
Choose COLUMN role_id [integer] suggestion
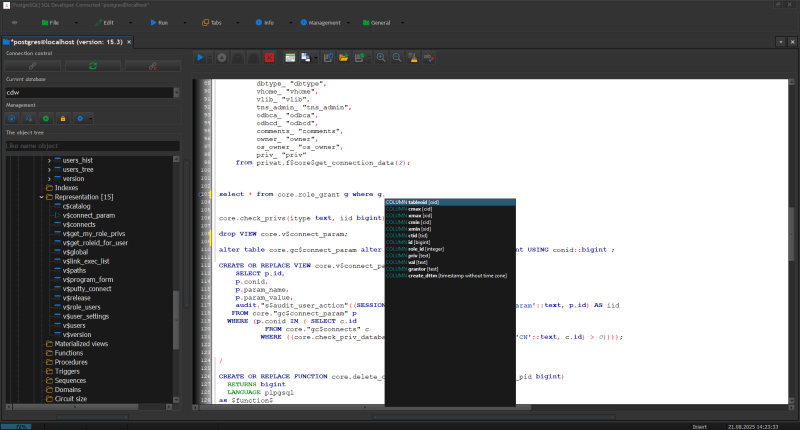[450, 249]
